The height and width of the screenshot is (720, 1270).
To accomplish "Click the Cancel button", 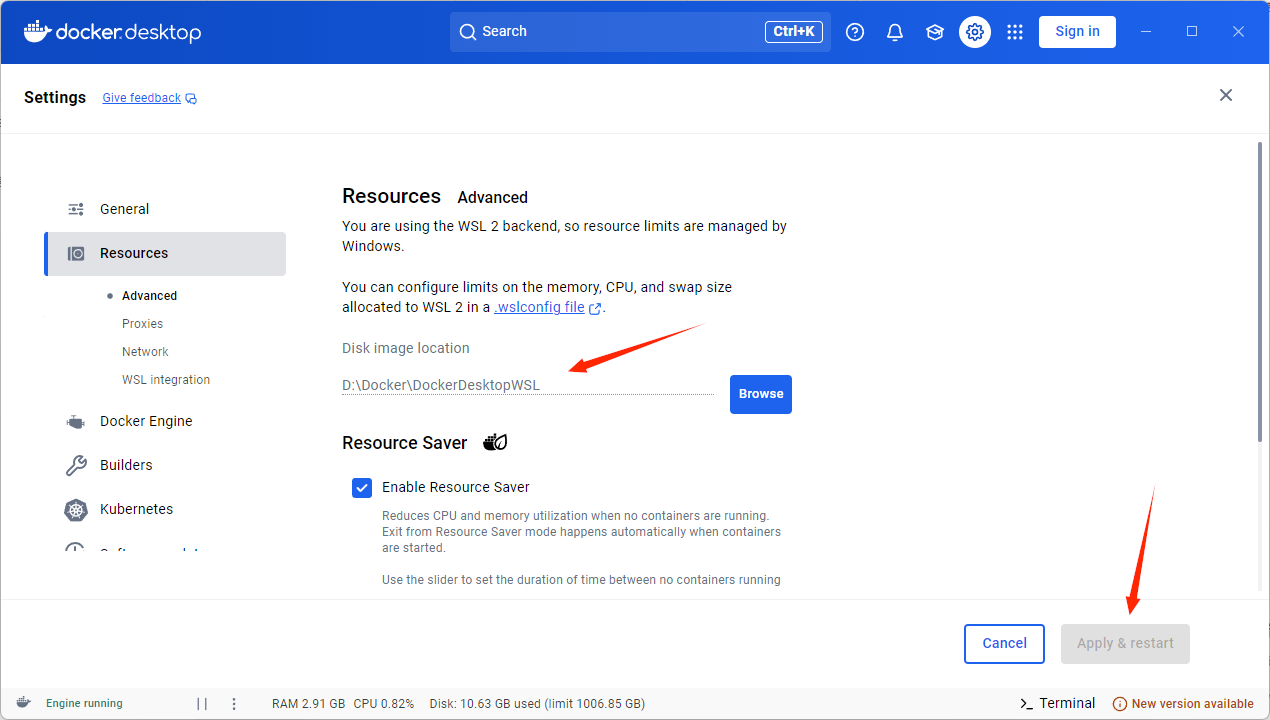I will [x=1004, y=644].
